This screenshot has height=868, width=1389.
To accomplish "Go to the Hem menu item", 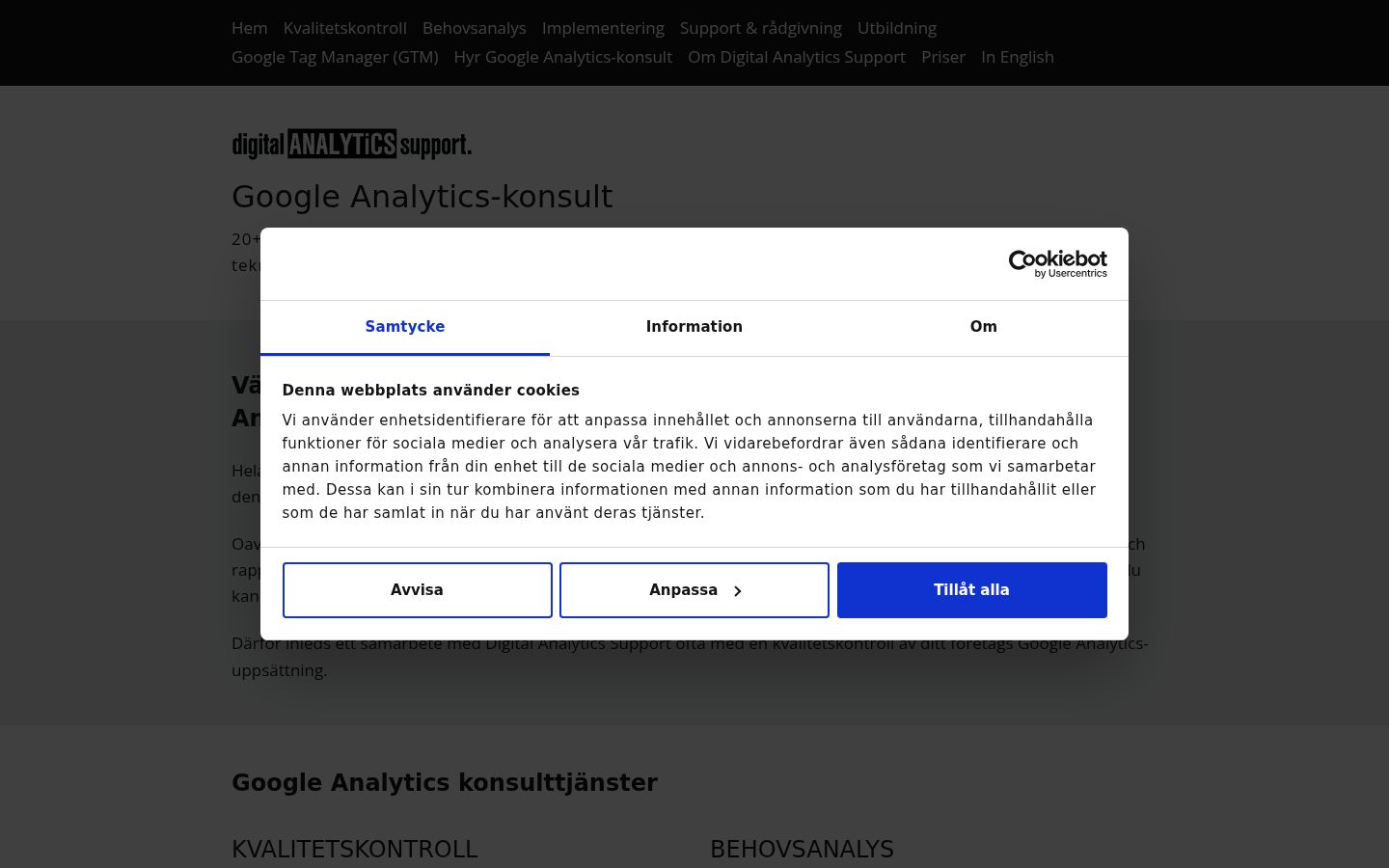I will click(250, 28).
